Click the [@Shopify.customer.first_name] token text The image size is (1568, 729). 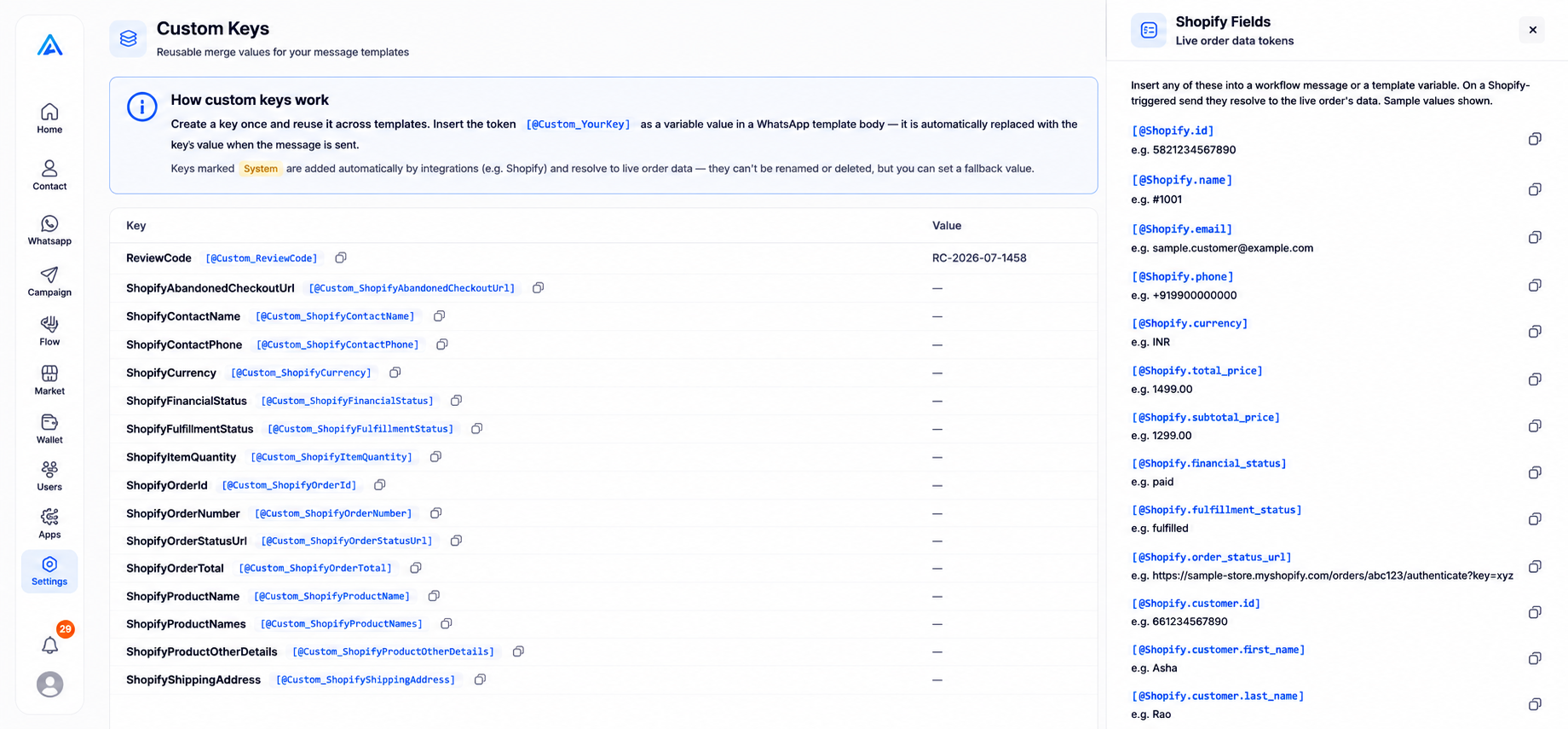tap(1219, 650)
